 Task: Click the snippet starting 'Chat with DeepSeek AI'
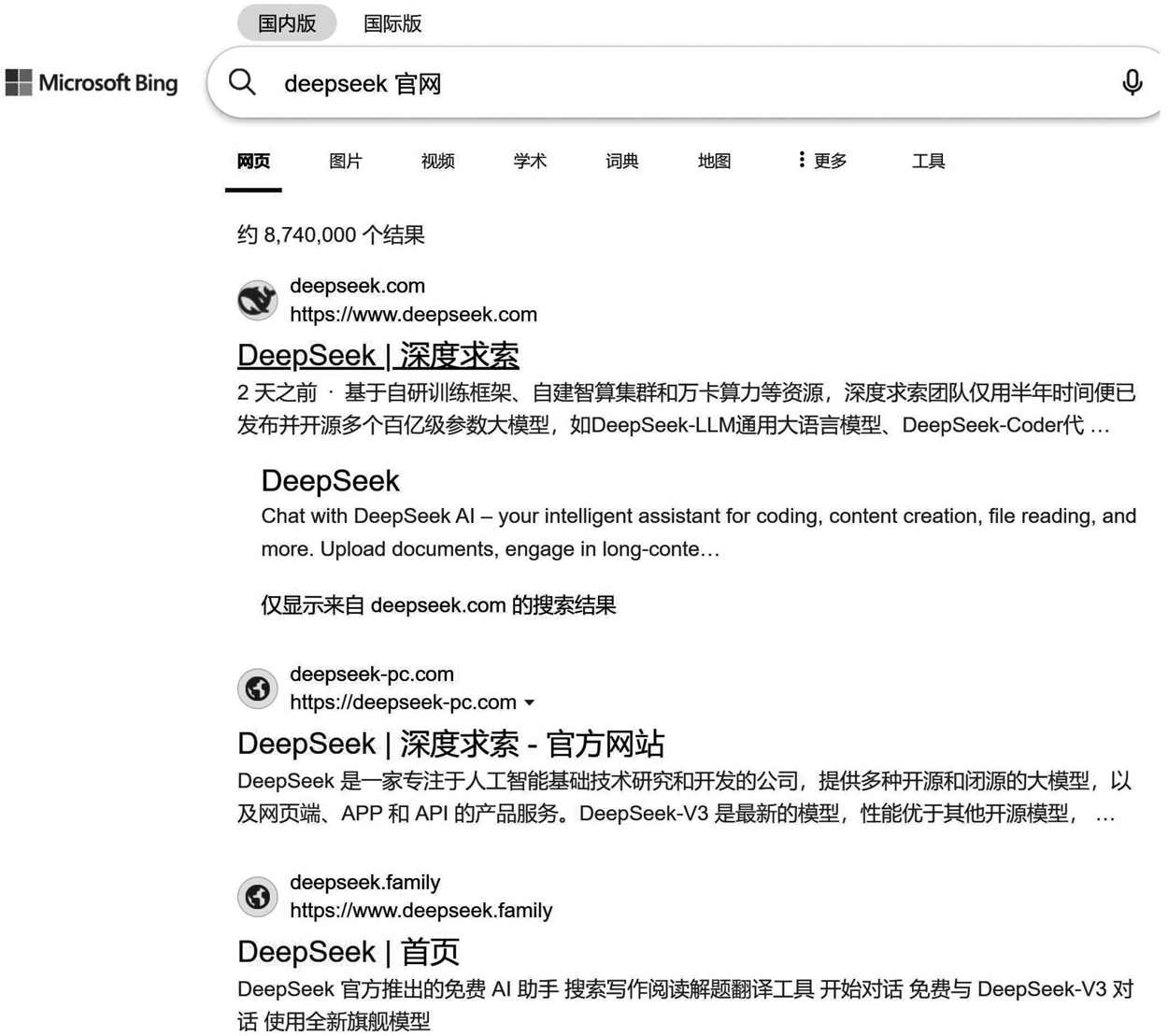699,532
